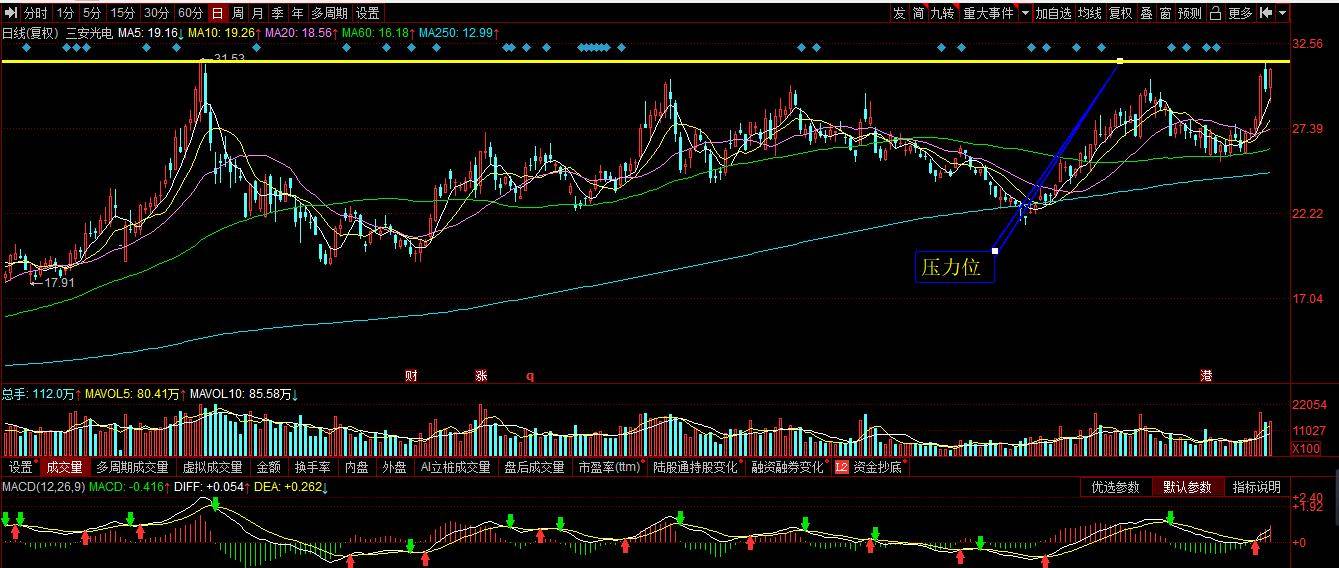Toggle 复权 price adjustment
The width and height of the screenshot is (1339, 568).
pyautogui.click(x=1120, y=13)
